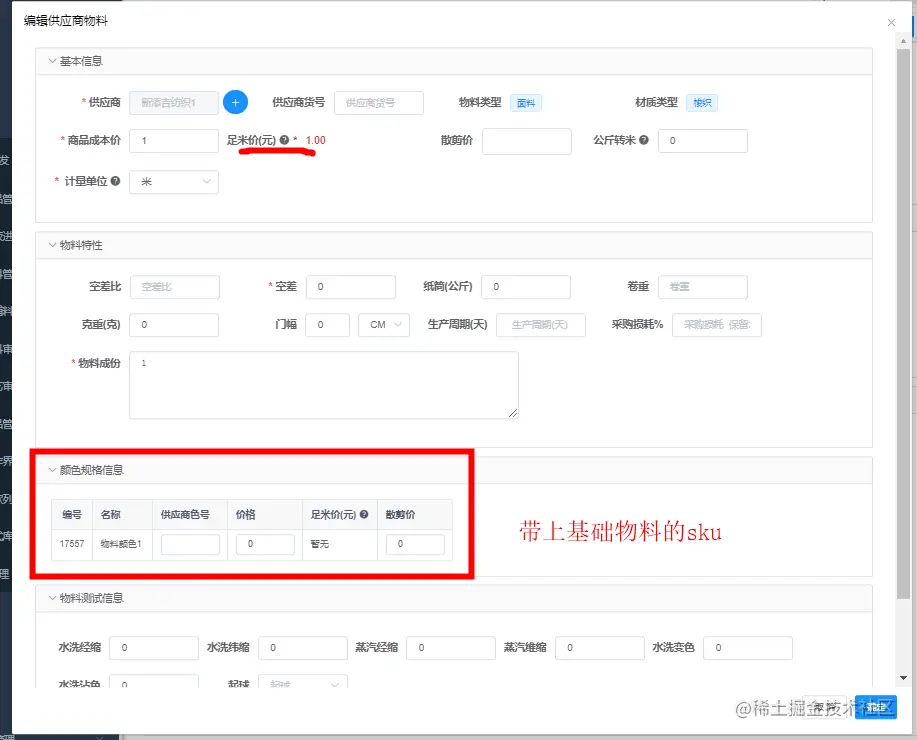Open the 起球 dropdown
Screen dimensions: 917x740
[303, 682]
